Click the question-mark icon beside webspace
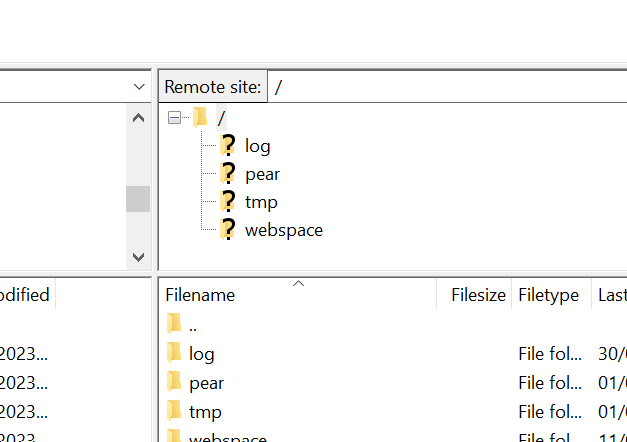The image size is (627, 442). 228,229
